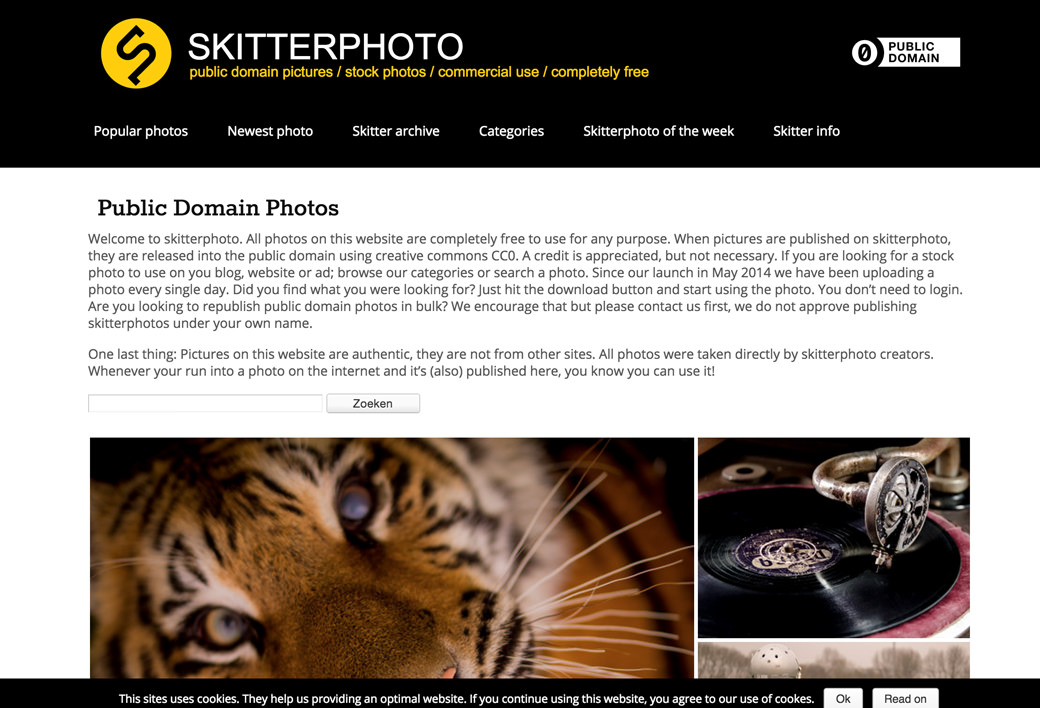Open the tiger close-up photo
The width and height of the screenshot is (1040, 708).
392,557
